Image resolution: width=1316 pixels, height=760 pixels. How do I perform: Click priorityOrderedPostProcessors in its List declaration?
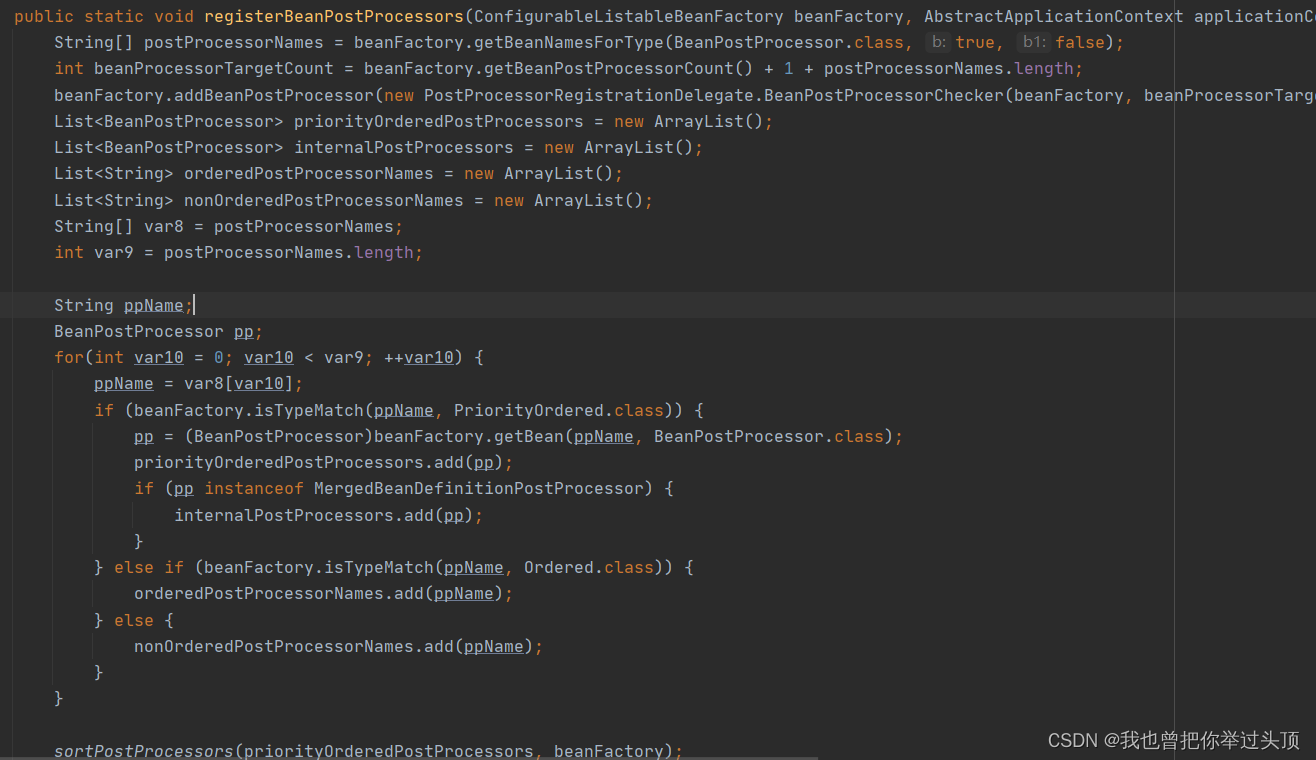point(439,121)
